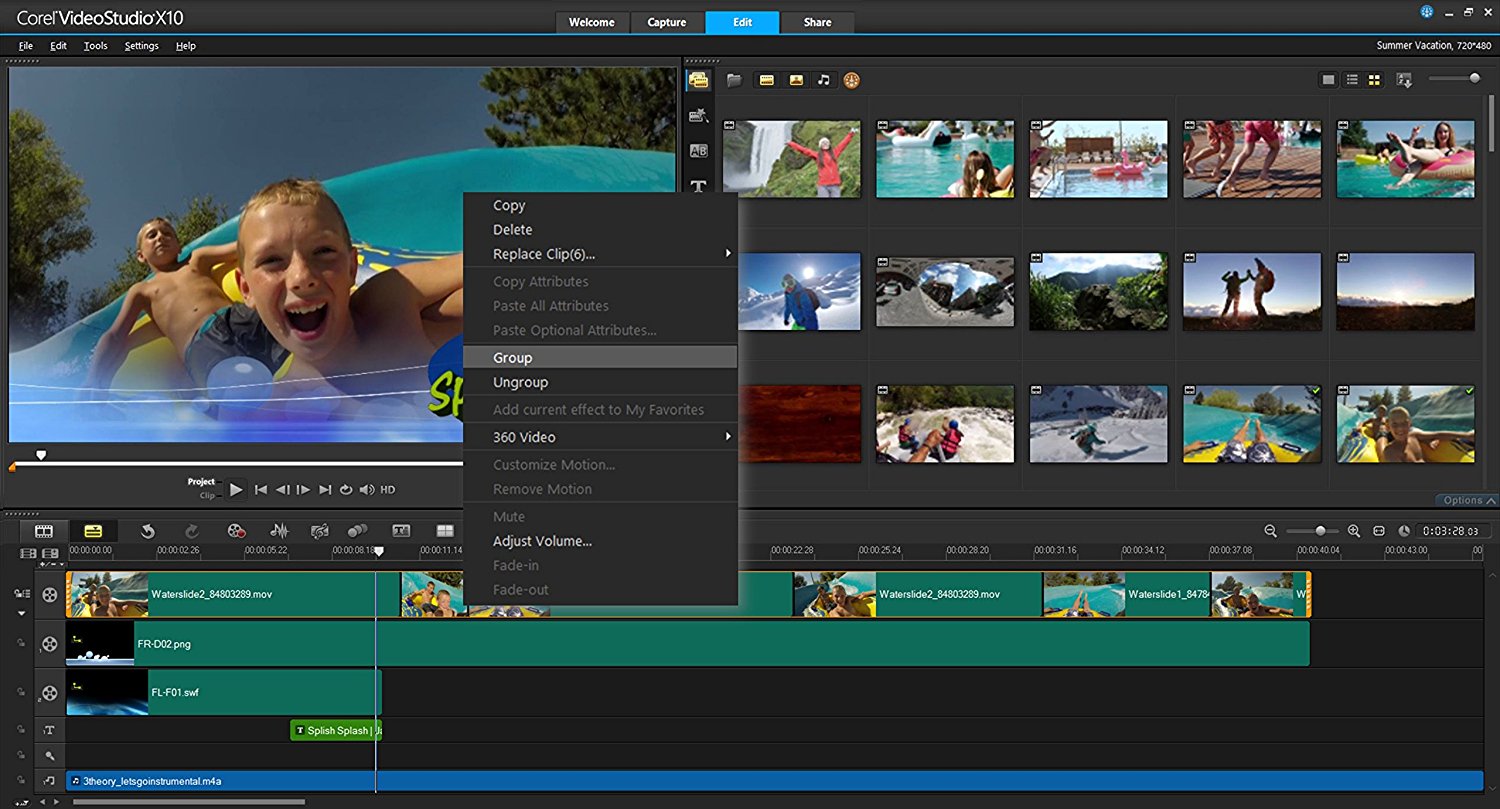Choose Adjust Volume in context menu
This screenshot has height=809, width=1500.
coord(543,541)
